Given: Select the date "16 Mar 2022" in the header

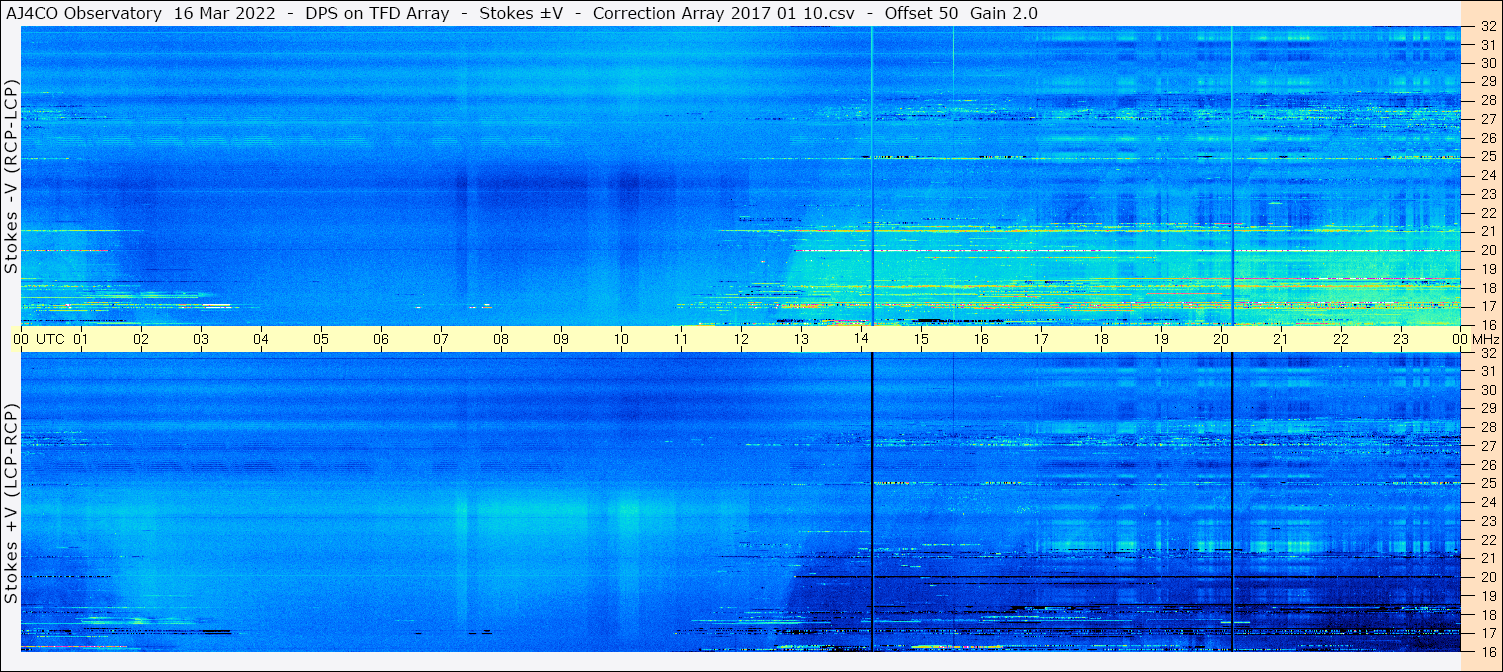Looking at the screenshot, I should point(226,14).
